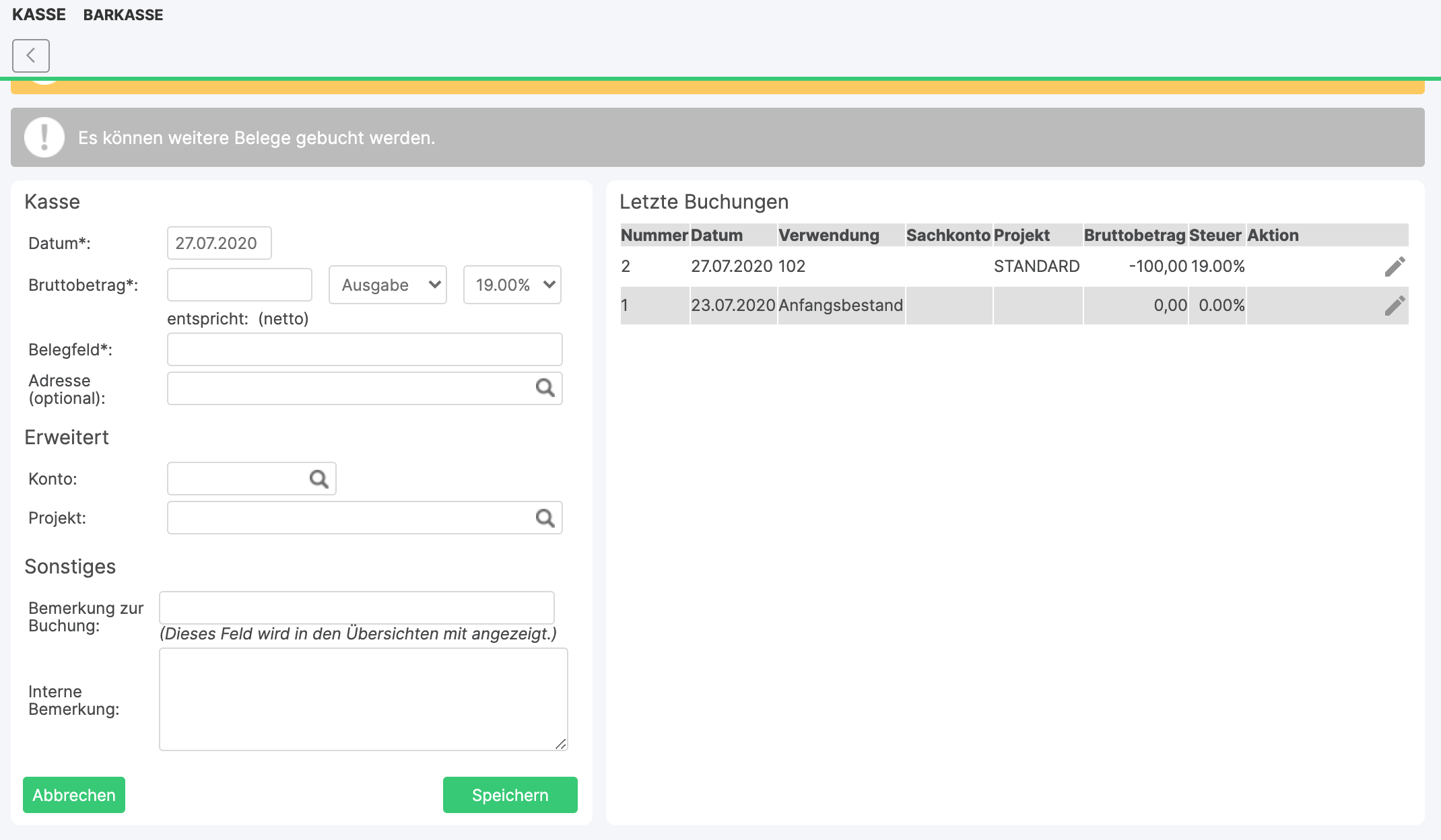Switch to the KASSE tab
Screen dimensions: 1441x840
(x=39, y=15)
